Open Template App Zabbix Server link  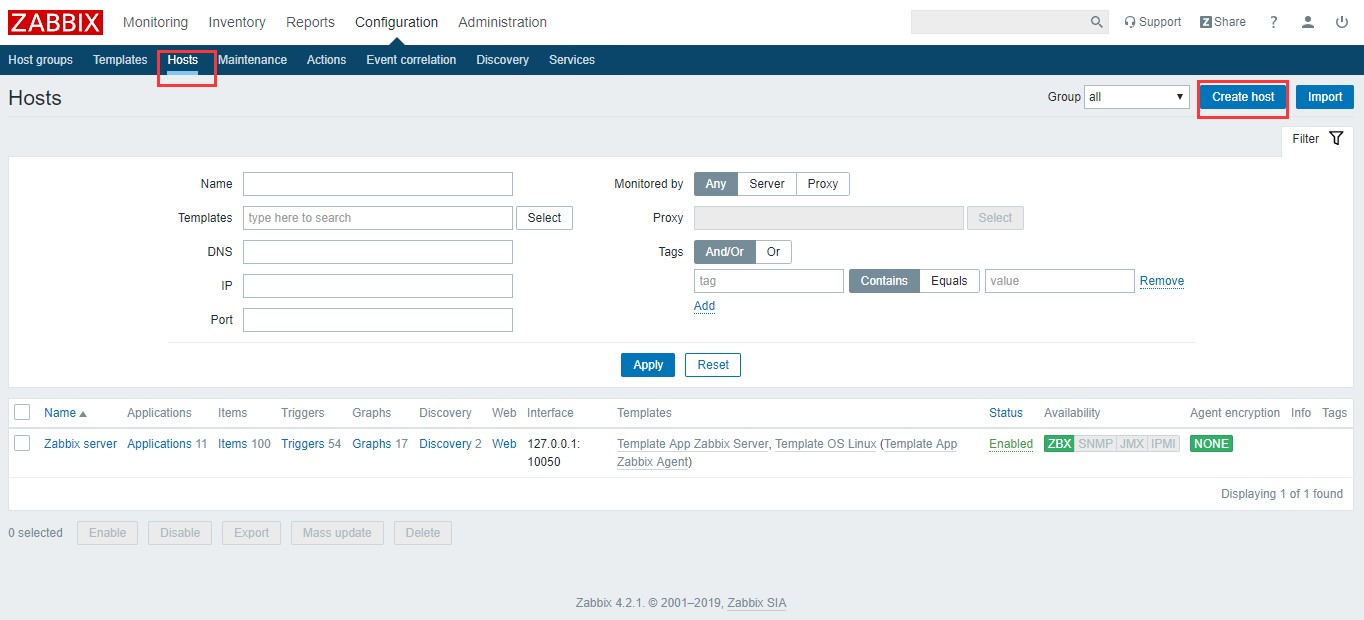(x=693, y=444)
